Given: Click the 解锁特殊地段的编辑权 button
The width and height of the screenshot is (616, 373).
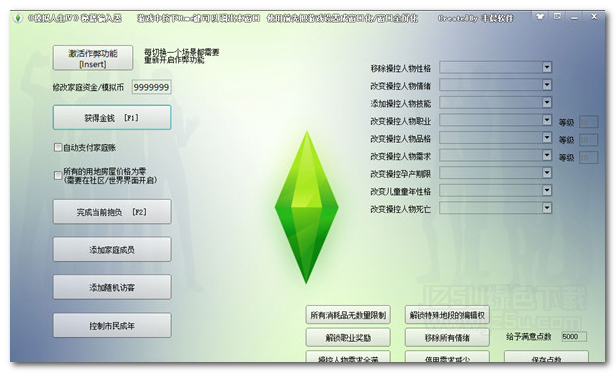Looking at the screenshot, I should 447,315.
